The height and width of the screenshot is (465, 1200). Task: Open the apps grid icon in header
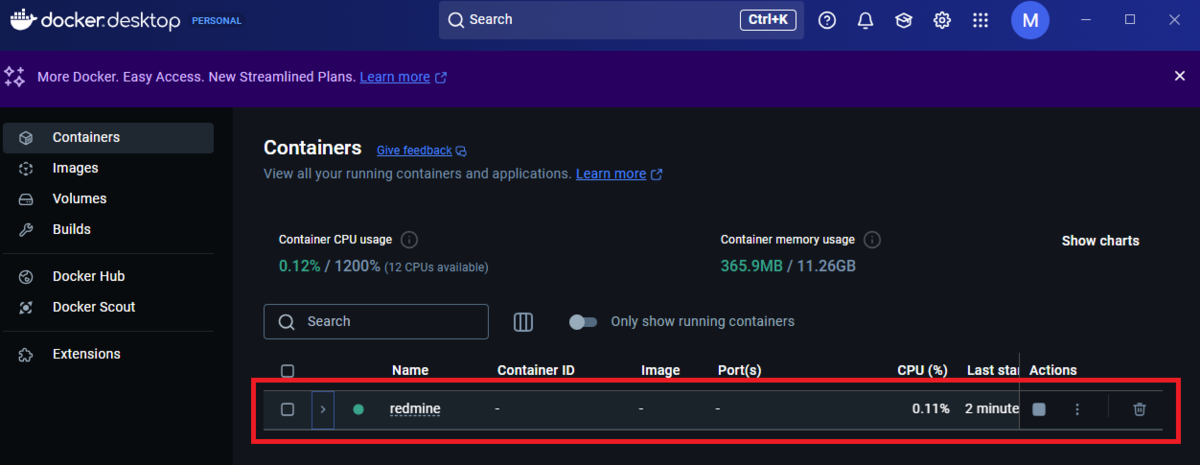coord(980,20)
